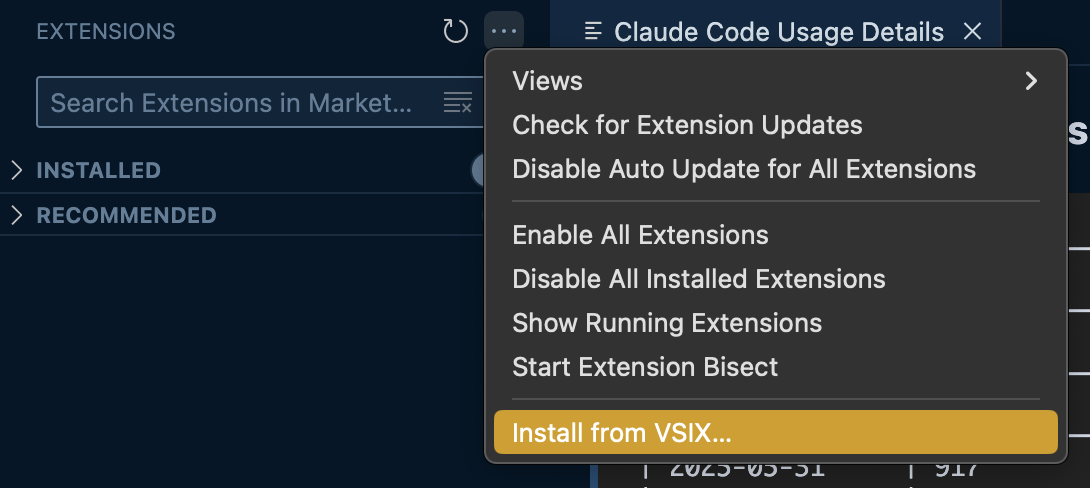Choose Disable Auto Update for All Extensions
1090x488 pixels.
click(x=744, y=169)
